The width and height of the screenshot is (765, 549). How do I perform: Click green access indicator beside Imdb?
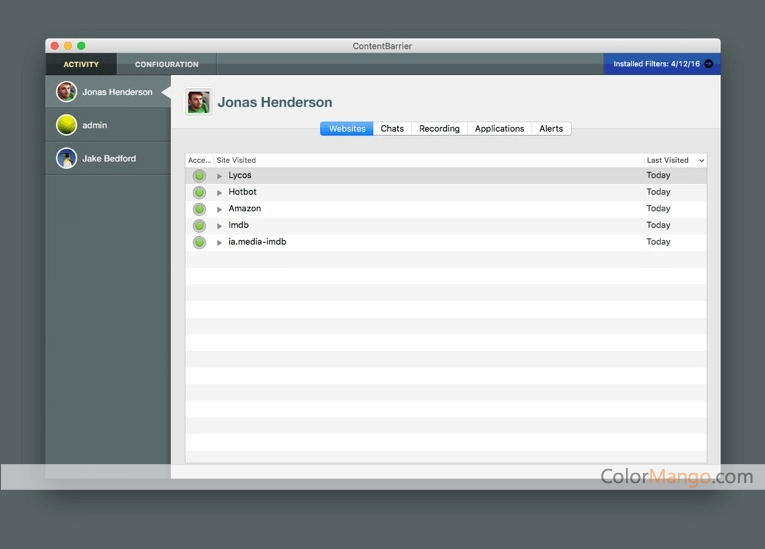[x=199, y=225]
